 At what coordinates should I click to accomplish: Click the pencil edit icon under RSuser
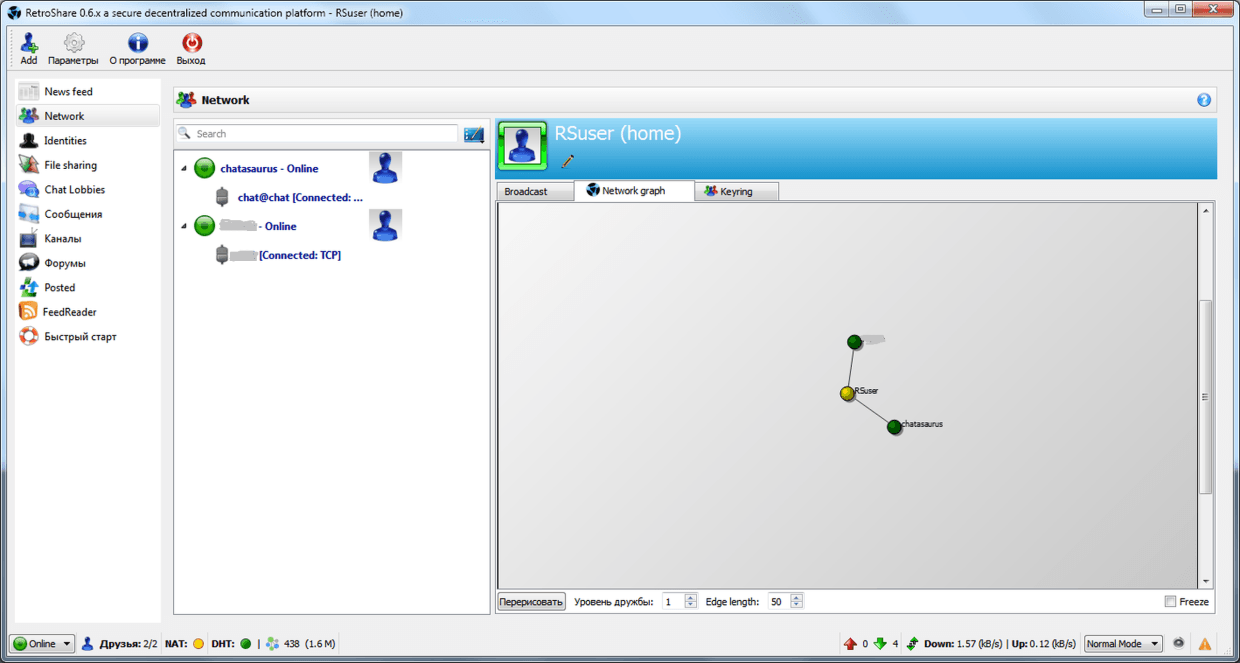pyautogui.click(x=568, y=161)
